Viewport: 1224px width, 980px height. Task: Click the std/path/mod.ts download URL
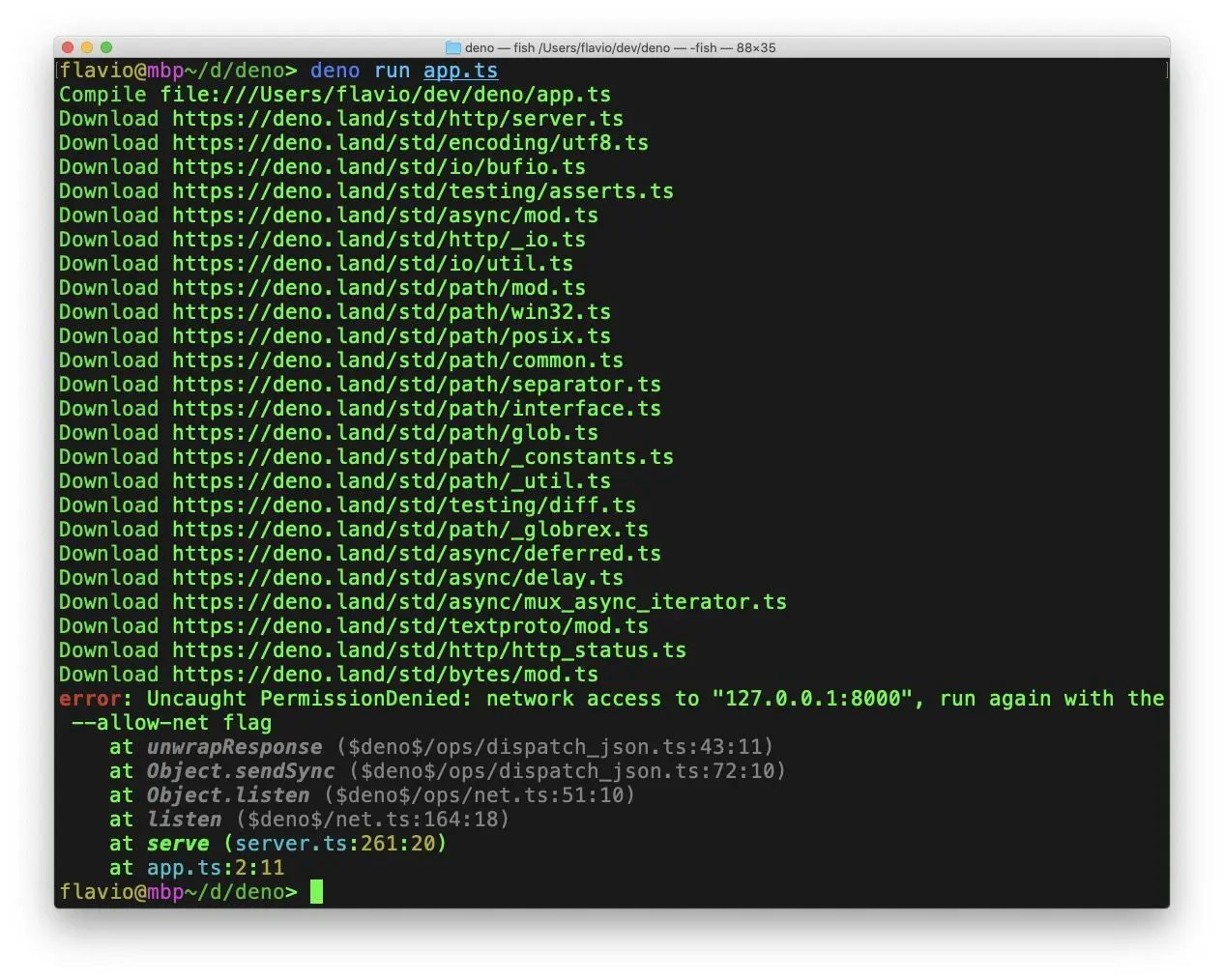click(x=379, y=288)
